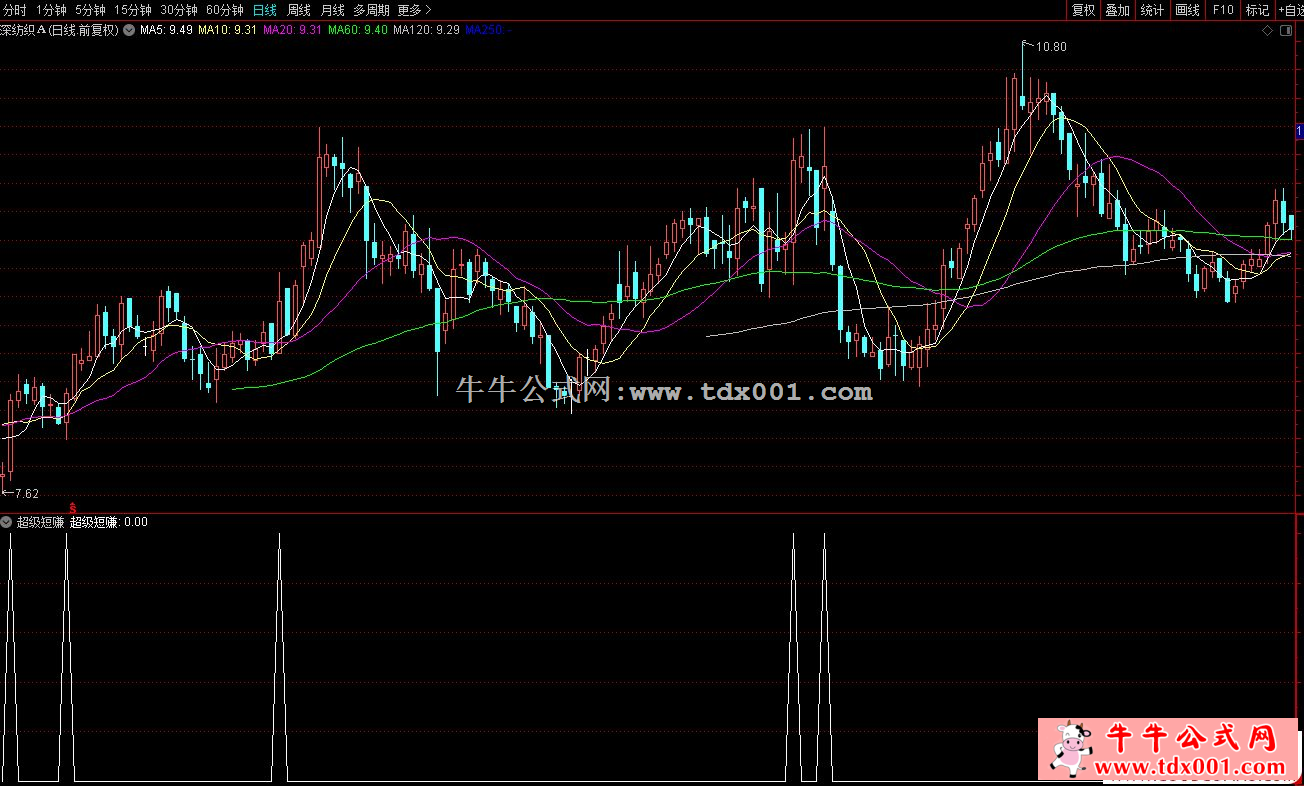Expand the 超级短赚 sub-indicator dropdown arrow
Viewport: 1304px width, 786px height.
[8, 522]
